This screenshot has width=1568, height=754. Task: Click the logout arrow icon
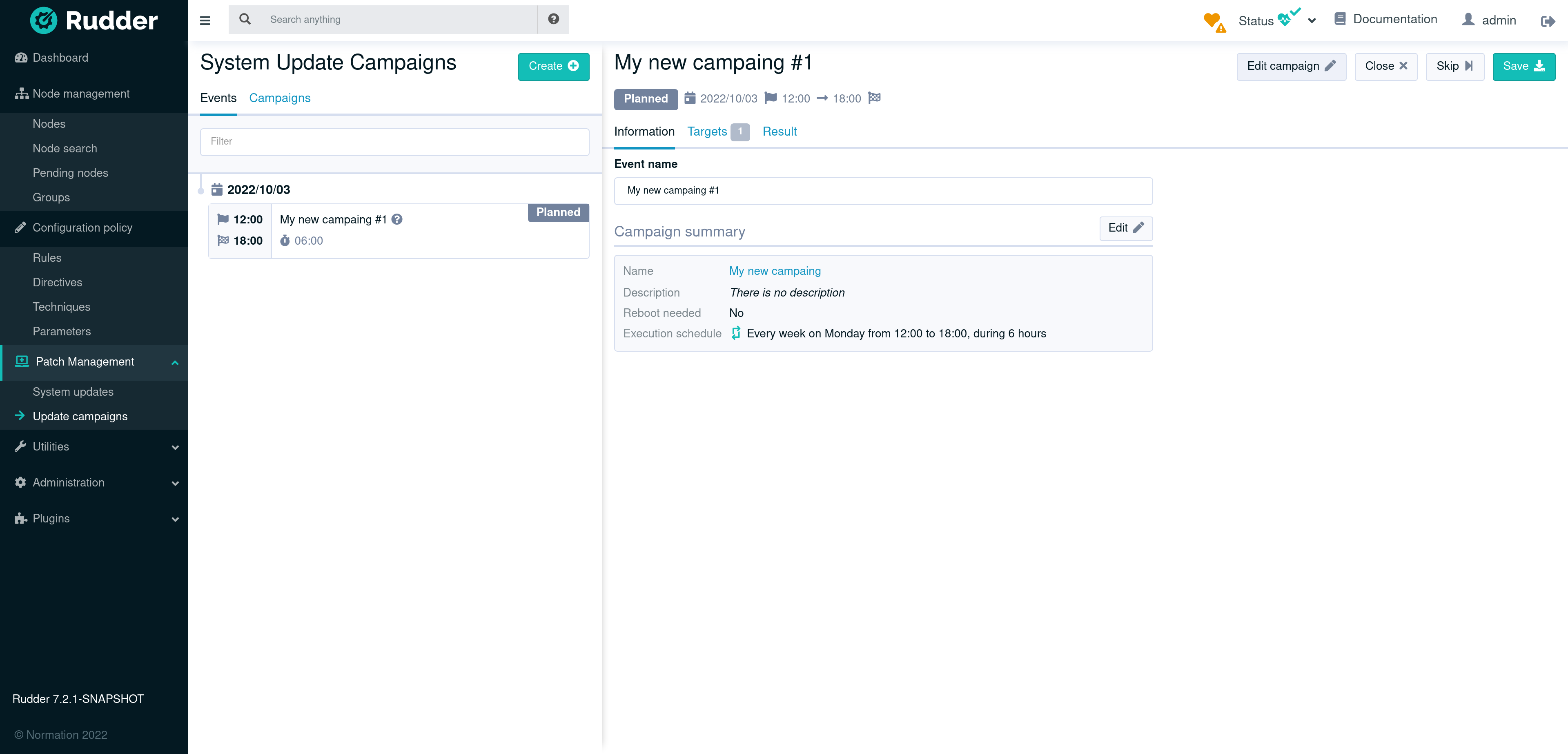(1547, 21)
